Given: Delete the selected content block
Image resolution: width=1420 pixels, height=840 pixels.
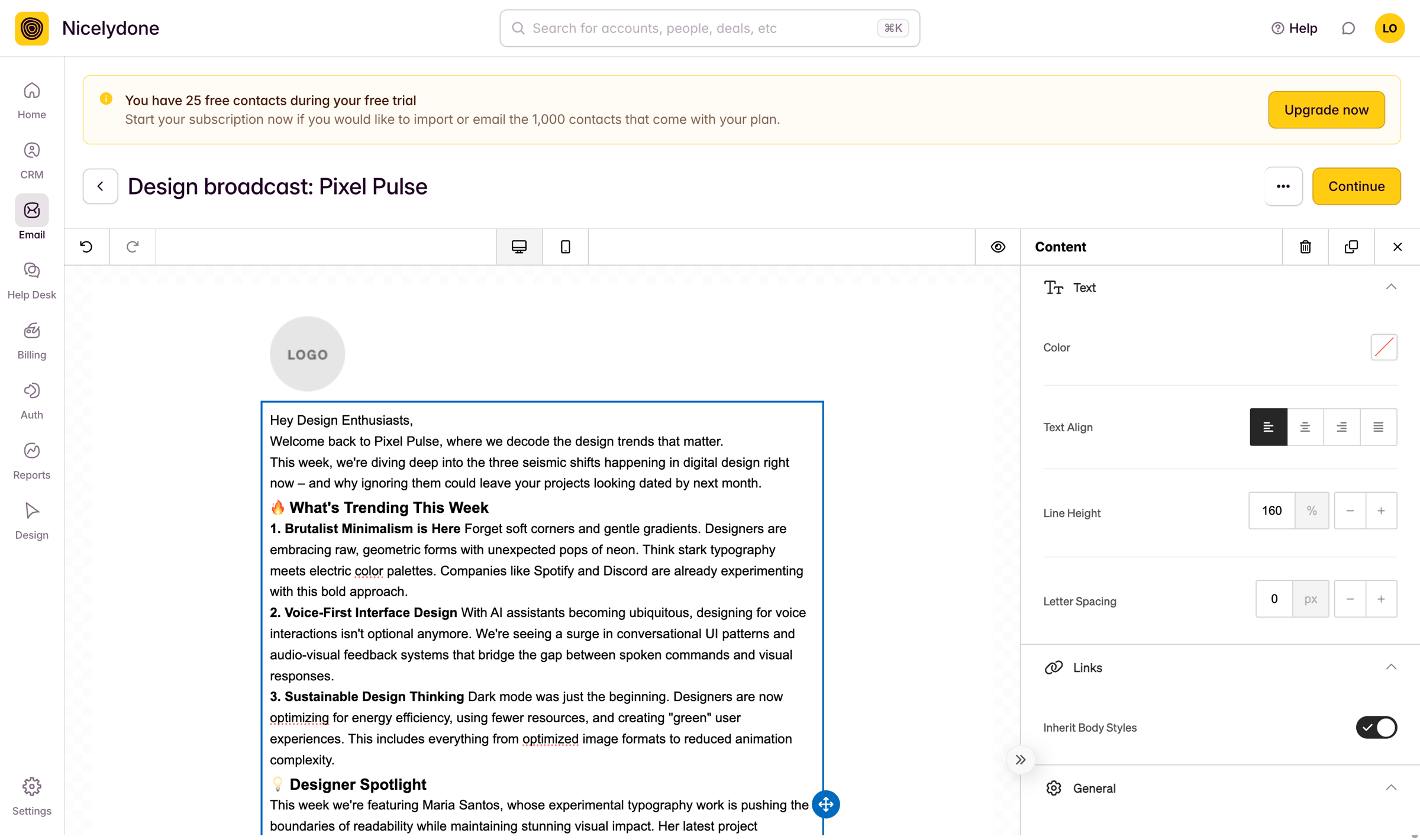Looking at the screenshot, I should pyautogui.click(x=1305, y=247).
